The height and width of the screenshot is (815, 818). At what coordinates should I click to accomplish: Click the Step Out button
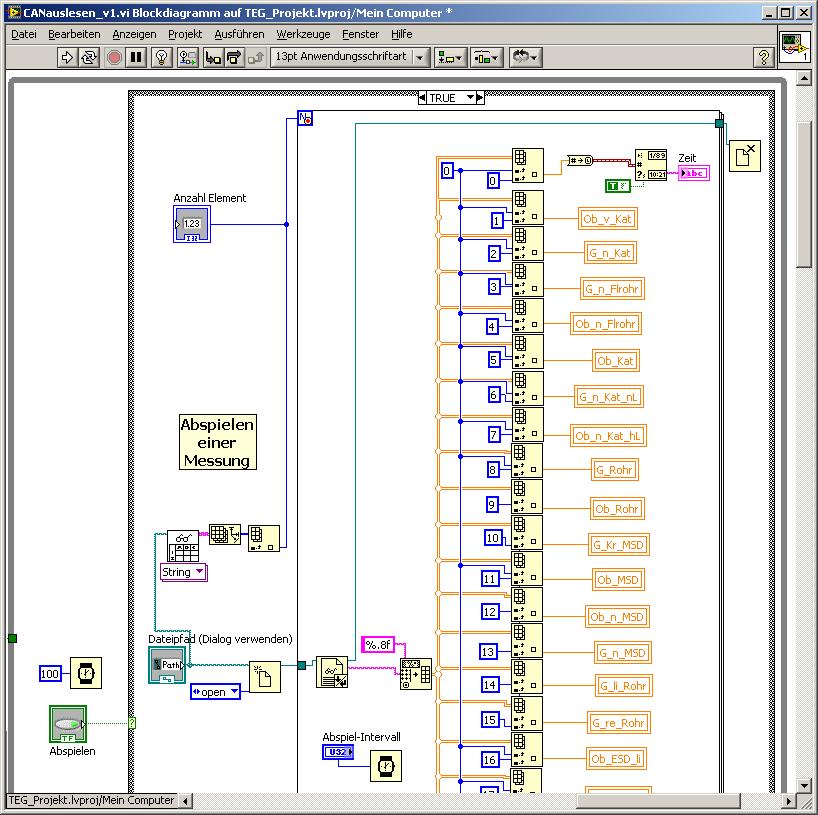256,57
